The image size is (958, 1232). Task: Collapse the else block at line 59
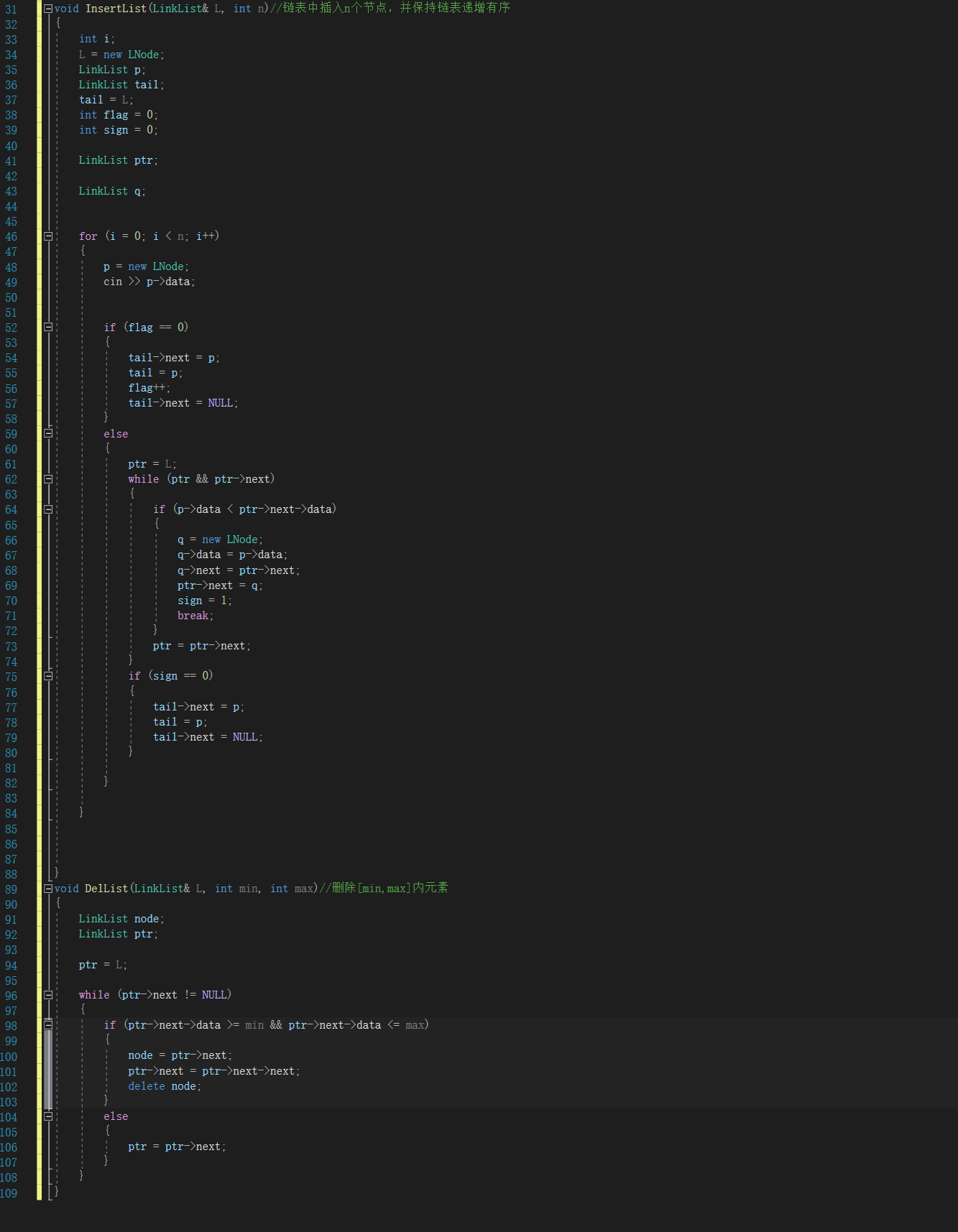tap(48, 433)
